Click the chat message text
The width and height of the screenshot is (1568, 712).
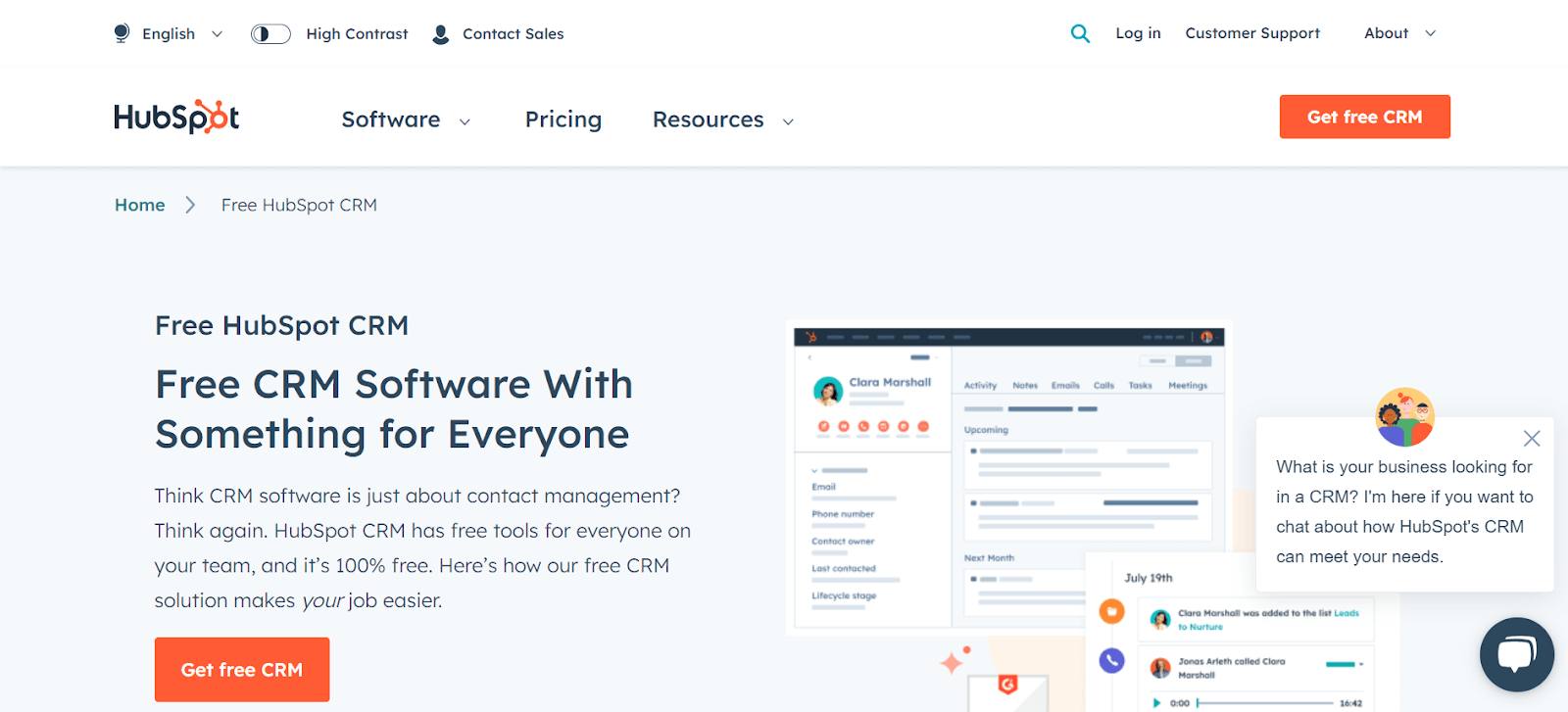tap(1403, 512)
